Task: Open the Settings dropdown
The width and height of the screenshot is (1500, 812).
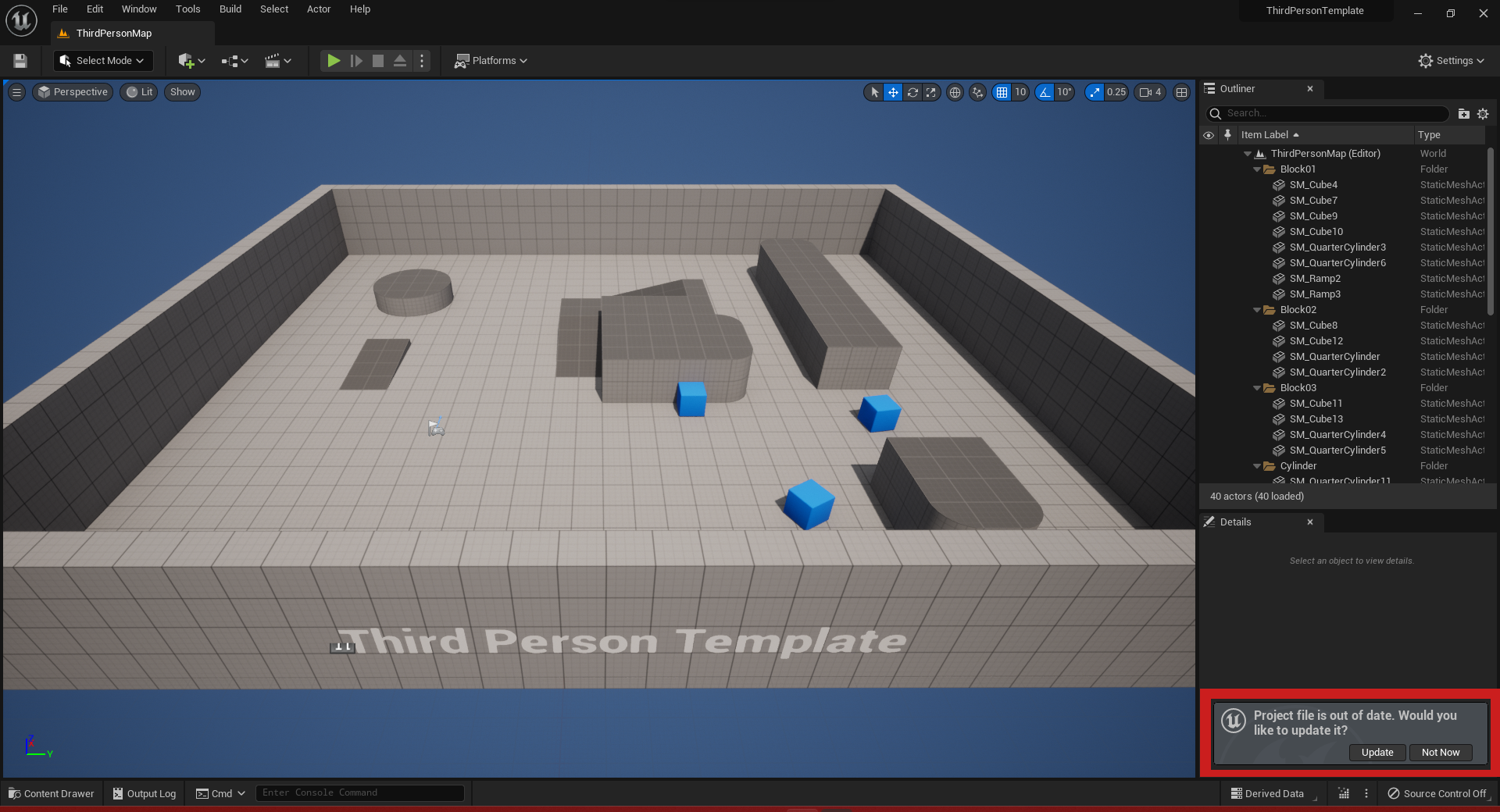Action: tap(1451, 61)
